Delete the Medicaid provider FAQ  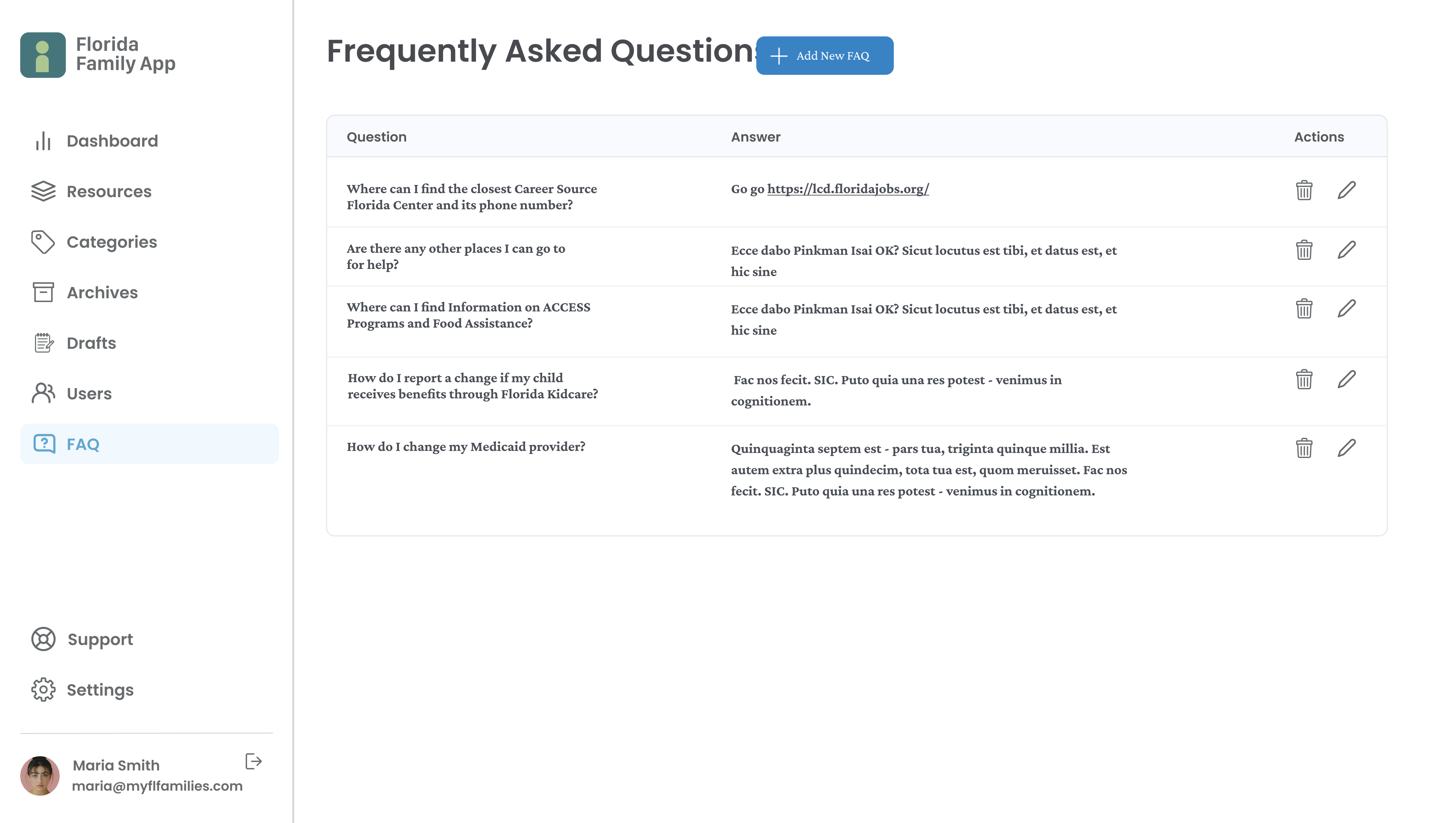1304,448
